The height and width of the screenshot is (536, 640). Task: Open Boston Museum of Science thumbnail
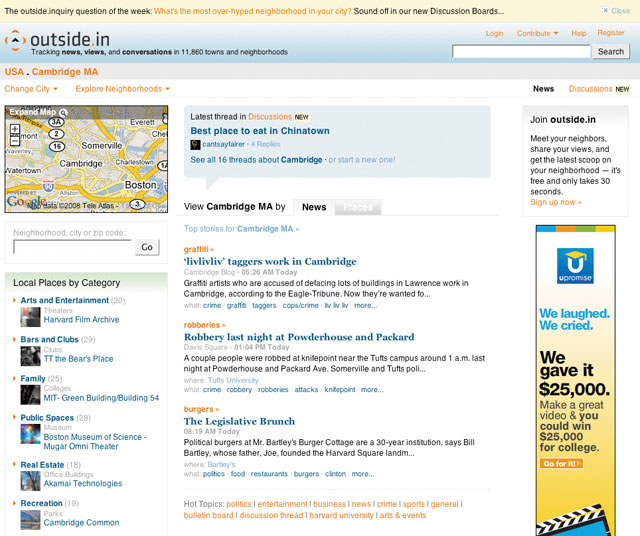point(30,434)
